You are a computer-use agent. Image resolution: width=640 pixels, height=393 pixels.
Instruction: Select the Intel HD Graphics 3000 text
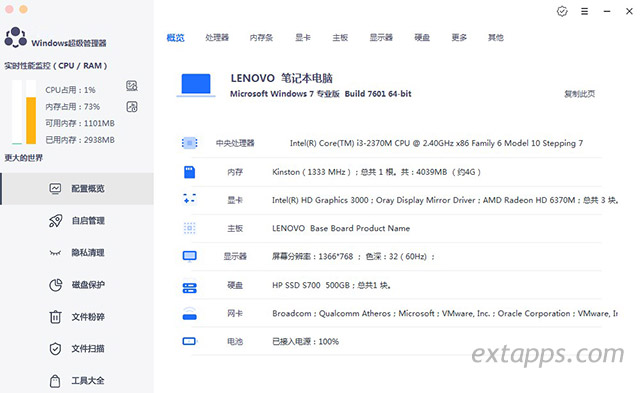[x=445, y=200]
